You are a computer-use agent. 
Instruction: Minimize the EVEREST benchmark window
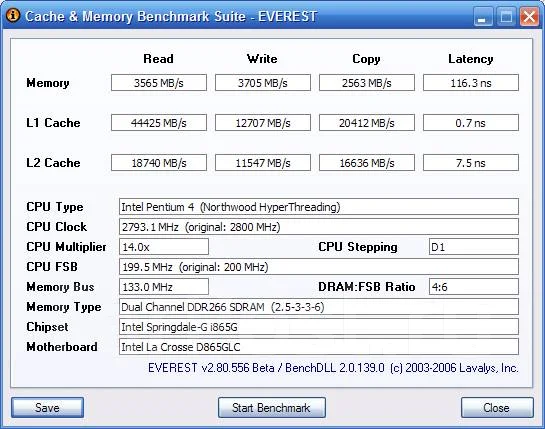coord(482,16)
